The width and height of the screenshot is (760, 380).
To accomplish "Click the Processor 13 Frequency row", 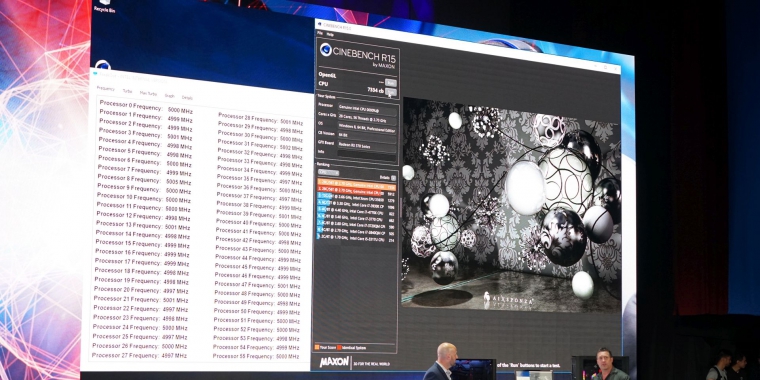I will [143, 225].
